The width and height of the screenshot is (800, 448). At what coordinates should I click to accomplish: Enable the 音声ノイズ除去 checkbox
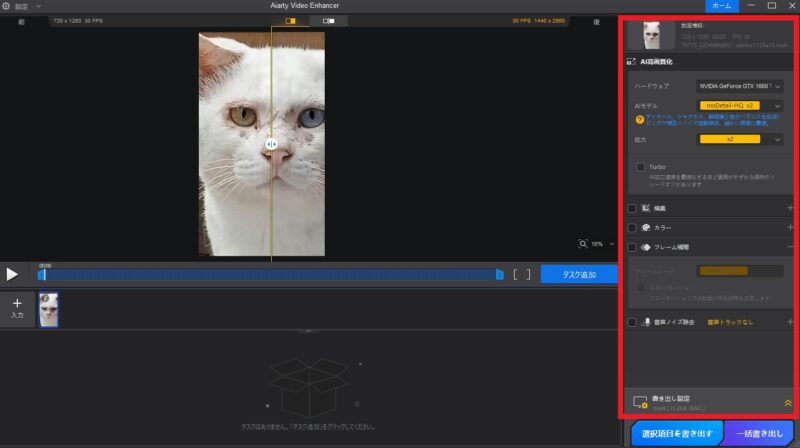point(632,322)
